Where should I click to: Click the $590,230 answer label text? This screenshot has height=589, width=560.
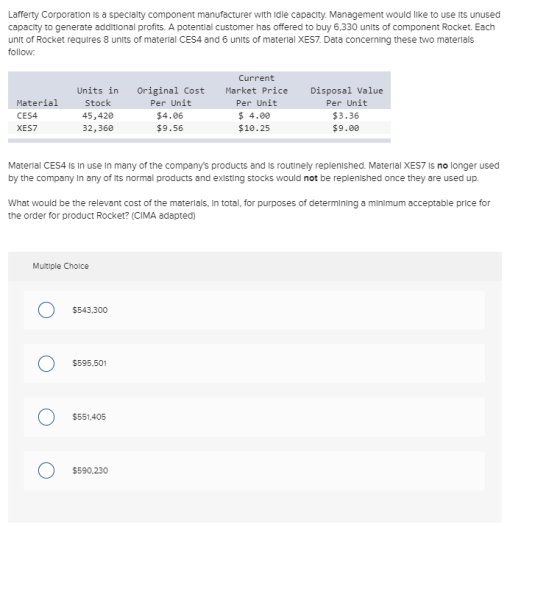pyautogui.click(x=90, y=470)
